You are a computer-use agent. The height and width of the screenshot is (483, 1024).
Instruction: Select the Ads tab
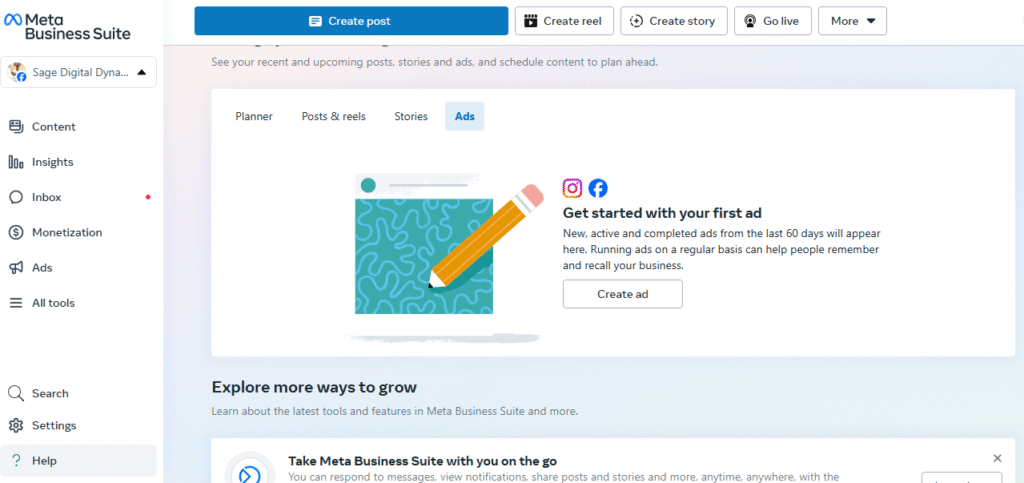pyautogui.click(x=465, y=116)
